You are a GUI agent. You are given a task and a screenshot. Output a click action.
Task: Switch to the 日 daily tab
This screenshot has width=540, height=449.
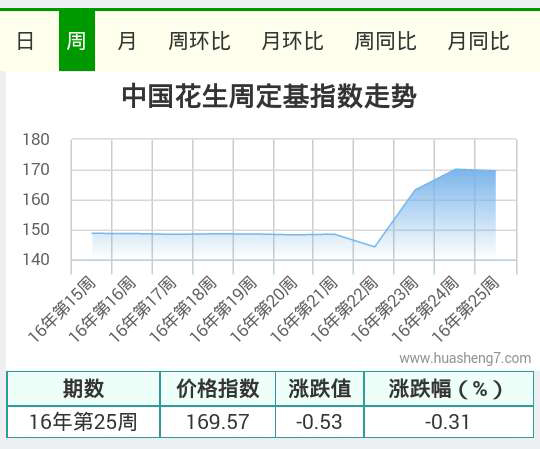pos(25,41)
